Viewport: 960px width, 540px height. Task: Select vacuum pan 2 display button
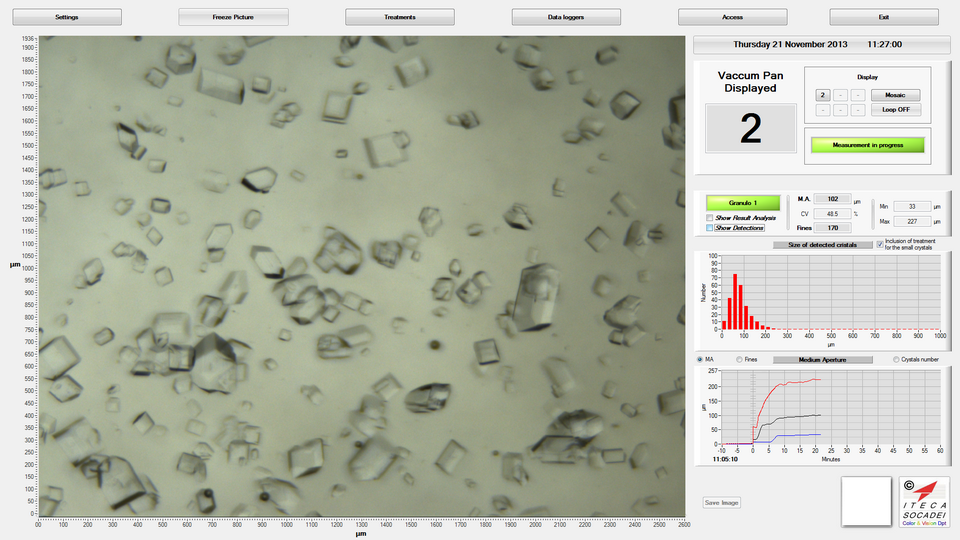pyautogui.click(x=822, y=95)
